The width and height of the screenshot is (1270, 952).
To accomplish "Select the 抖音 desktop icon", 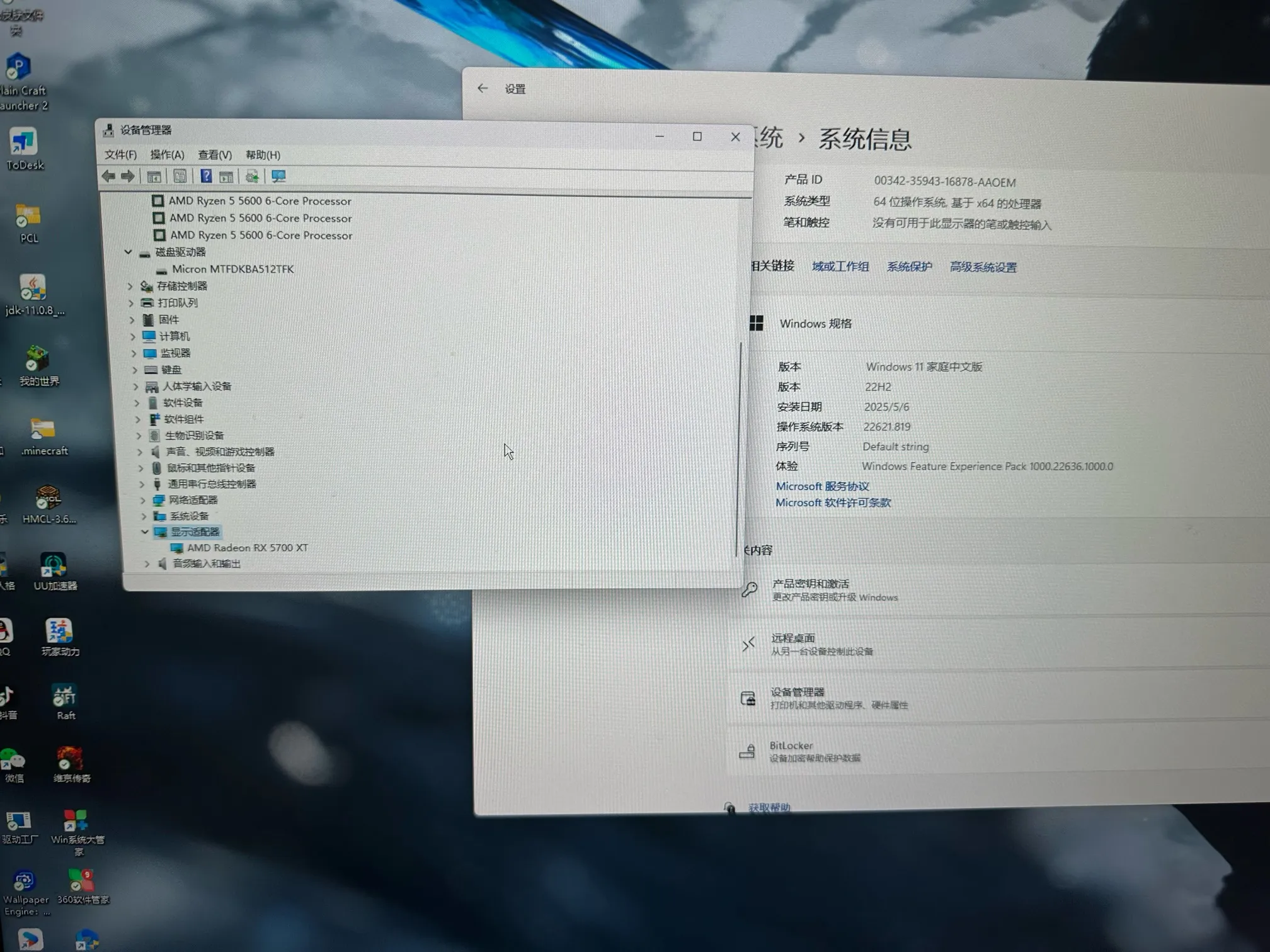I will (9, 703).
